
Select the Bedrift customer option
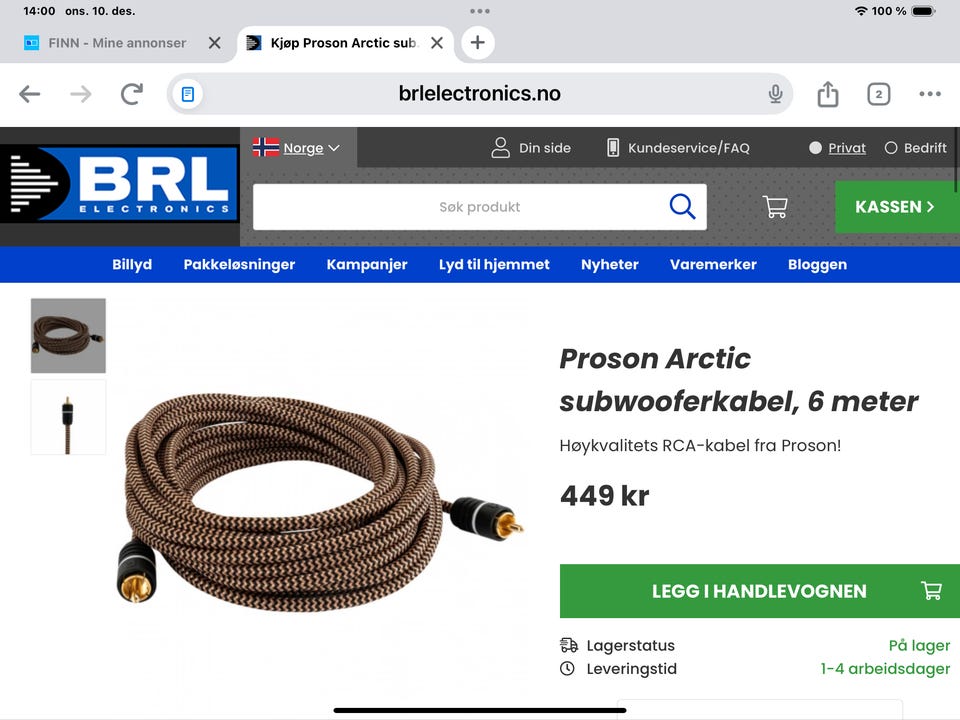tap(915, 148)
